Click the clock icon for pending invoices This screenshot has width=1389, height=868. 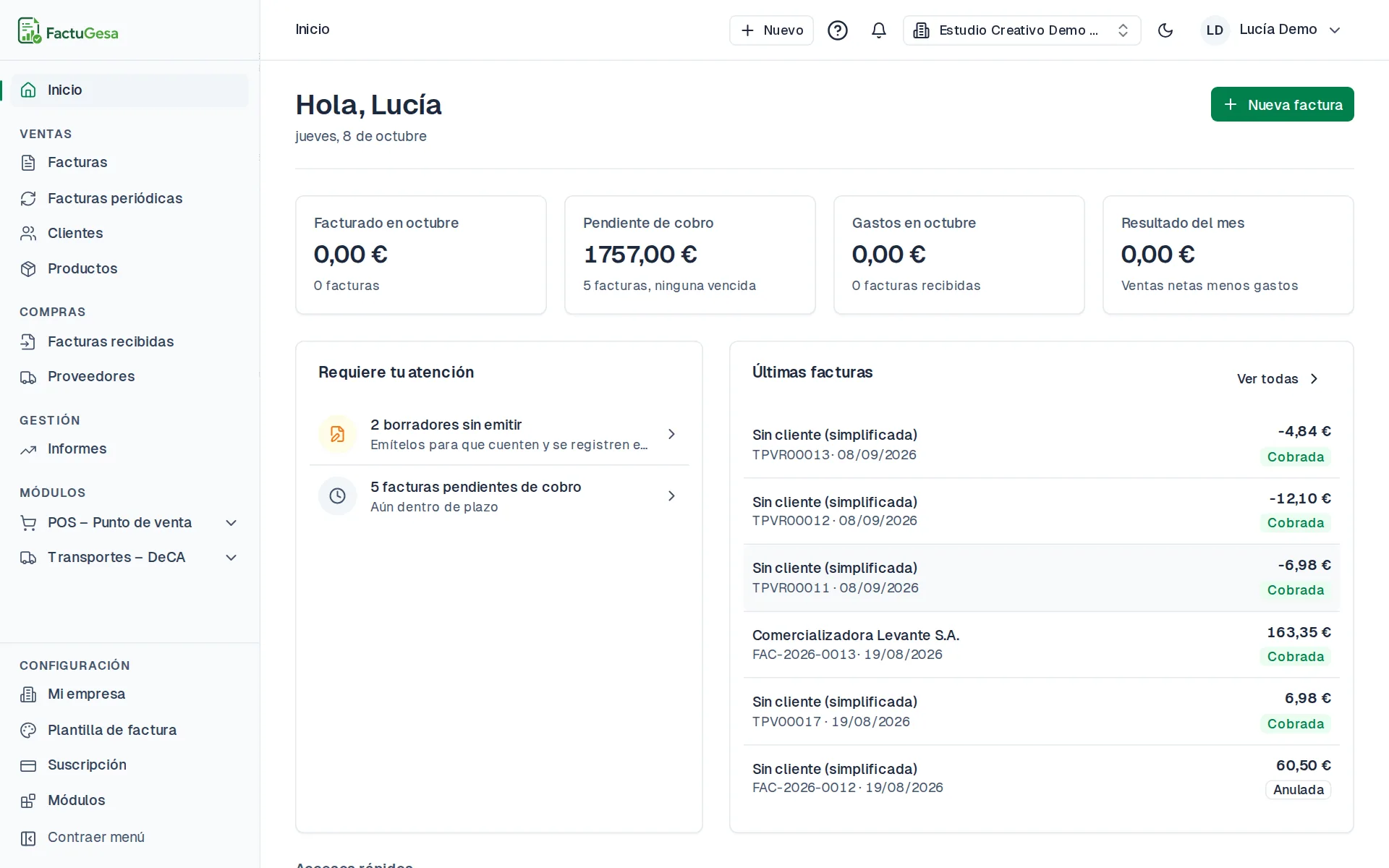click(x=337, y=495)
